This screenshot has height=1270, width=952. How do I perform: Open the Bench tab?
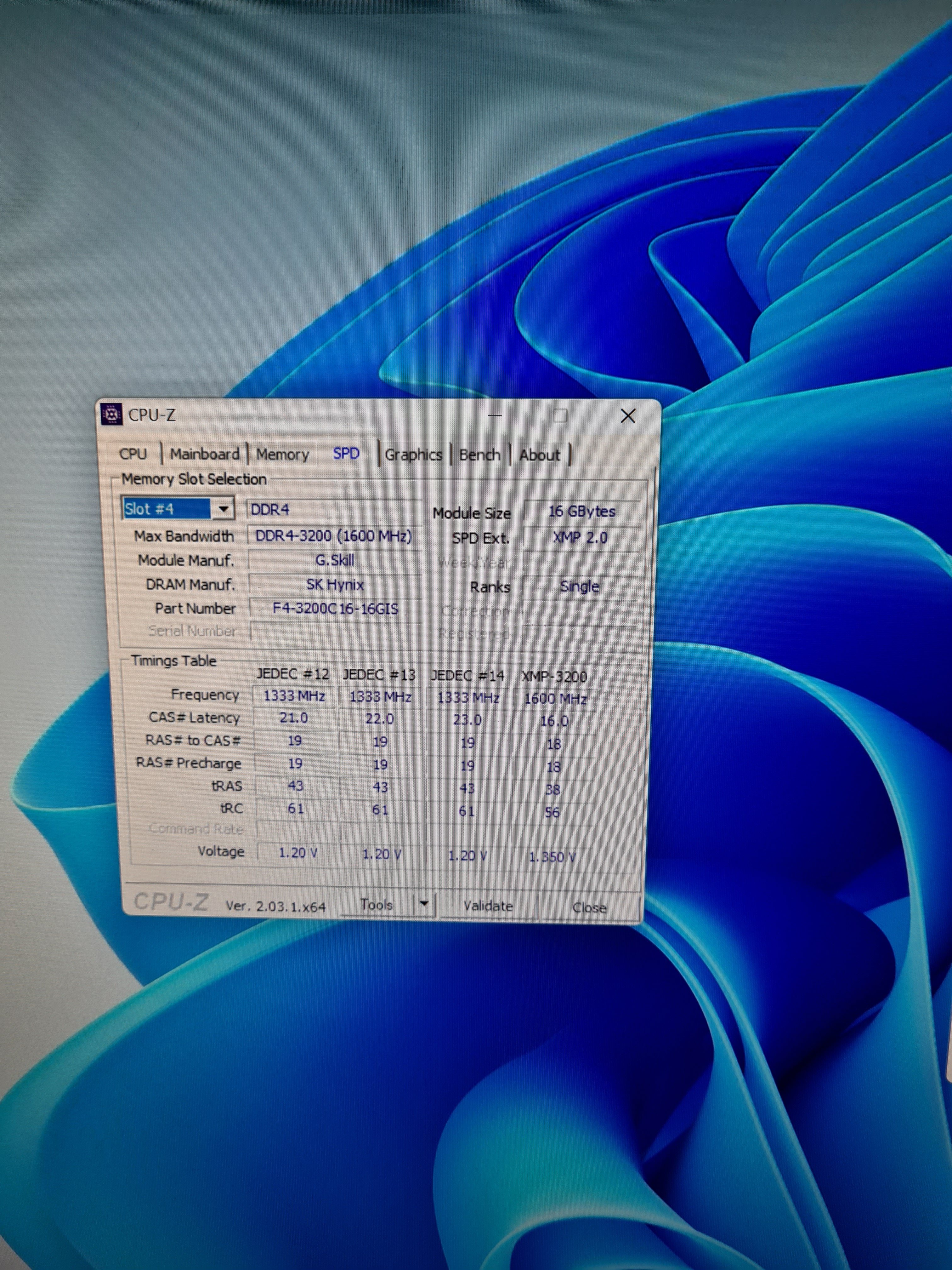click(480, 455)
